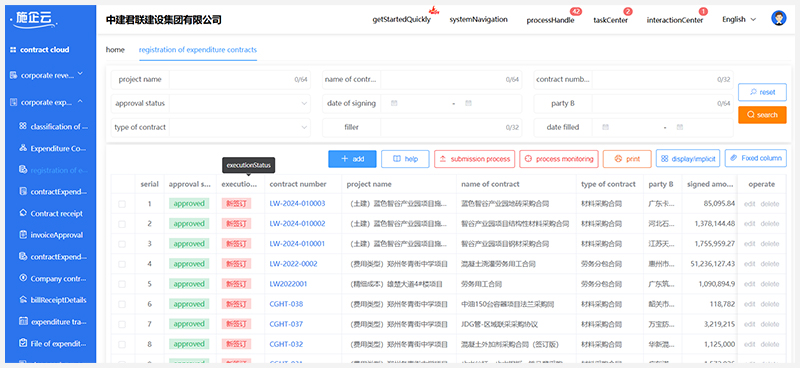Tick the checkbox for row CGHT-037
The height and width of the screenshot is (368, 800).
122,324
